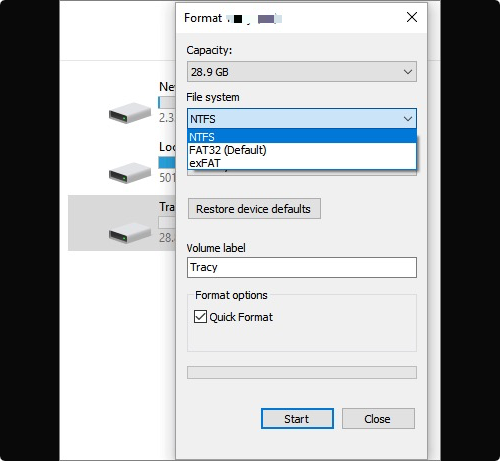The height and width of the screenshot is (461, 500).
Task: Collapse the File system dropdown arrow
Action: click(408, 119)
